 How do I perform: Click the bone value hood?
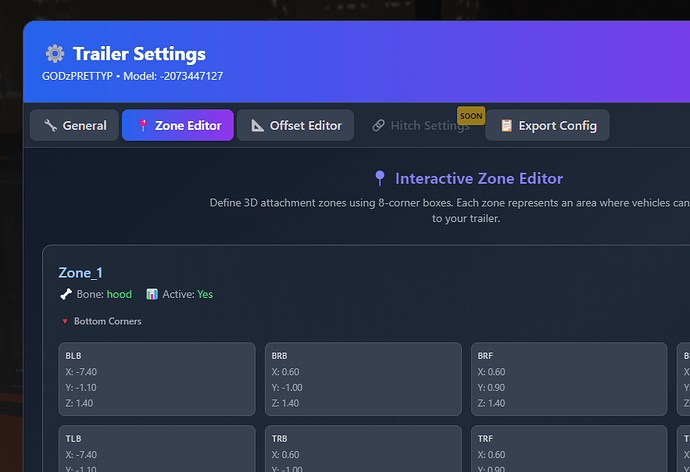[x=119, y=294]
